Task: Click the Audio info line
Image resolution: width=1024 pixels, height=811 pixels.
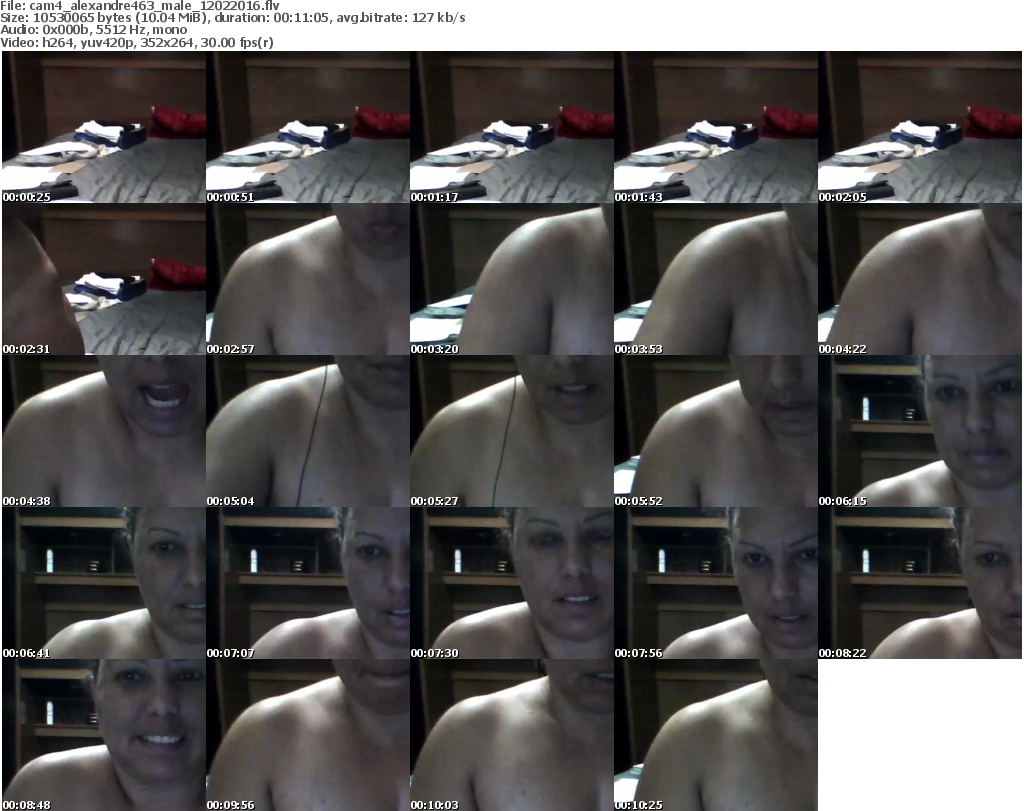Action: (93, 30)
